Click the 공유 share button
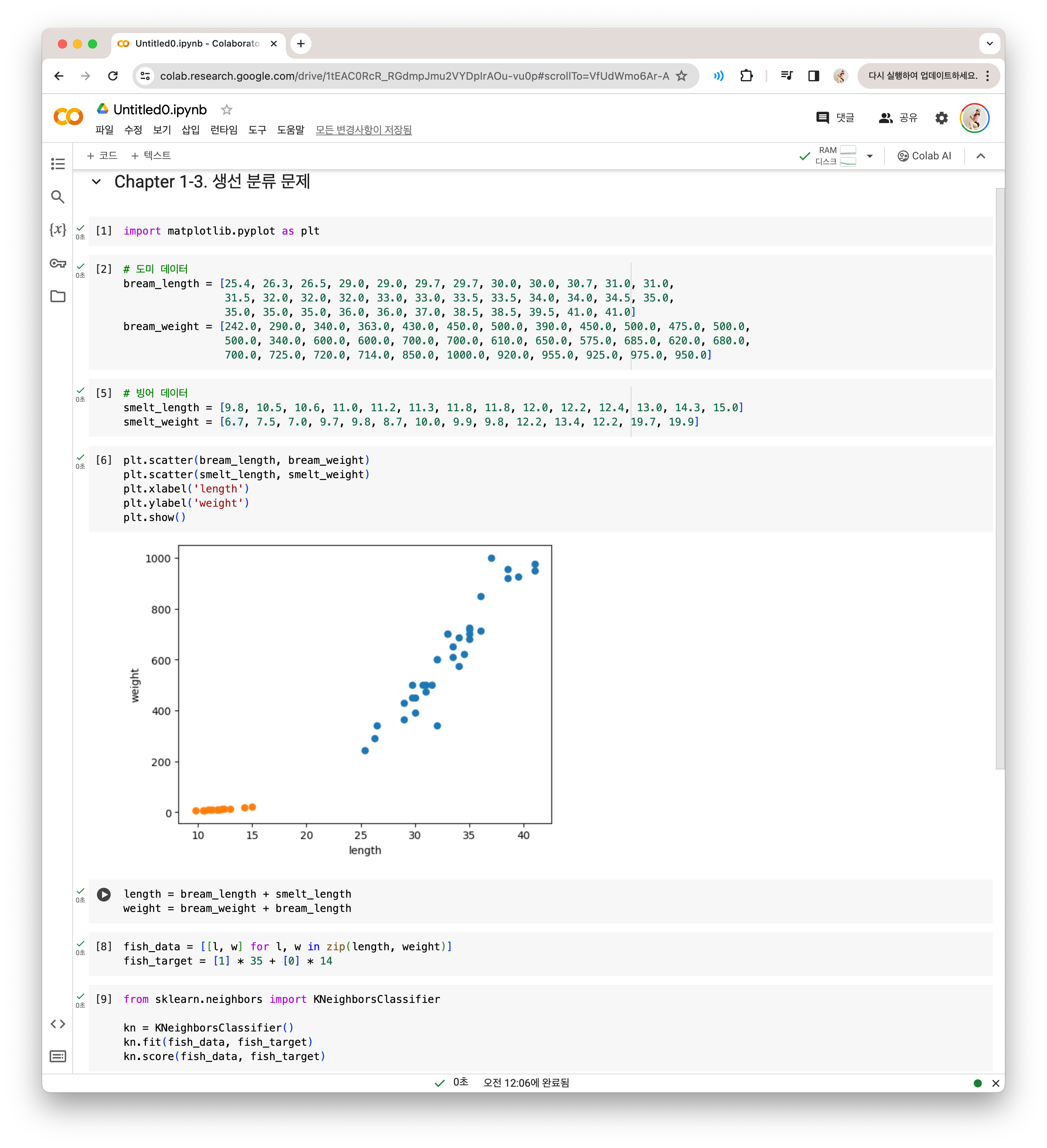 tap(898, 118)
